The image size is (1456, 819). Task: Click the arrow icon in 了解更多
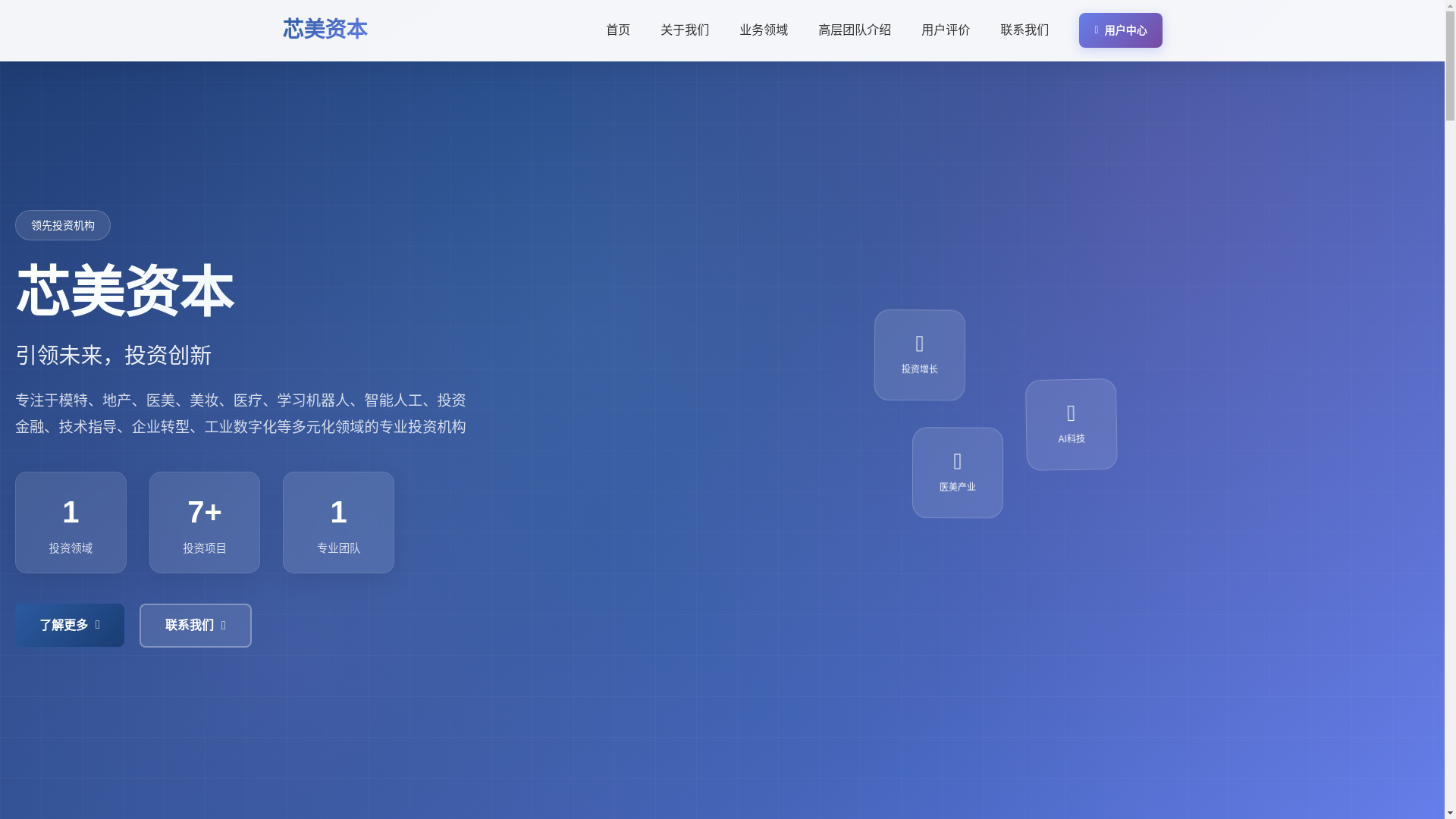click(x=98, y=626)
